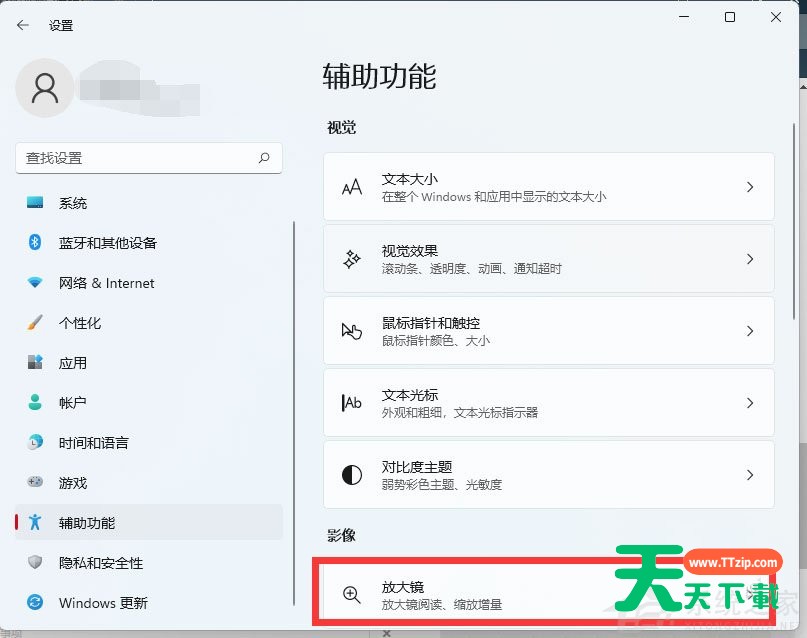Click the Bluetooth icon beside 蓝牙和其他设备

tap(36, 243)
